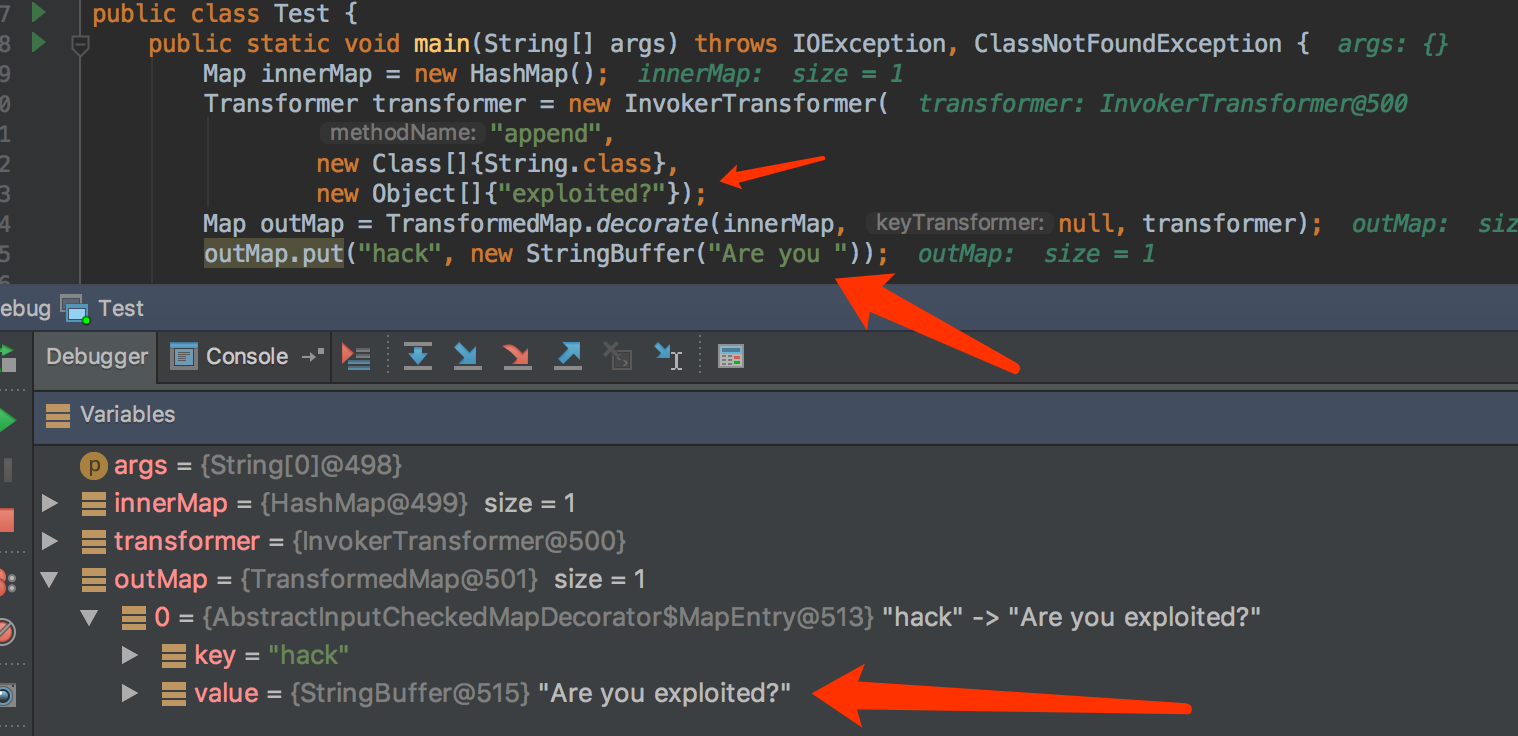Click the Variables panel header
Image resolution: width=1518 pixels, height=736 pixels.
click(x=775, y=415)
